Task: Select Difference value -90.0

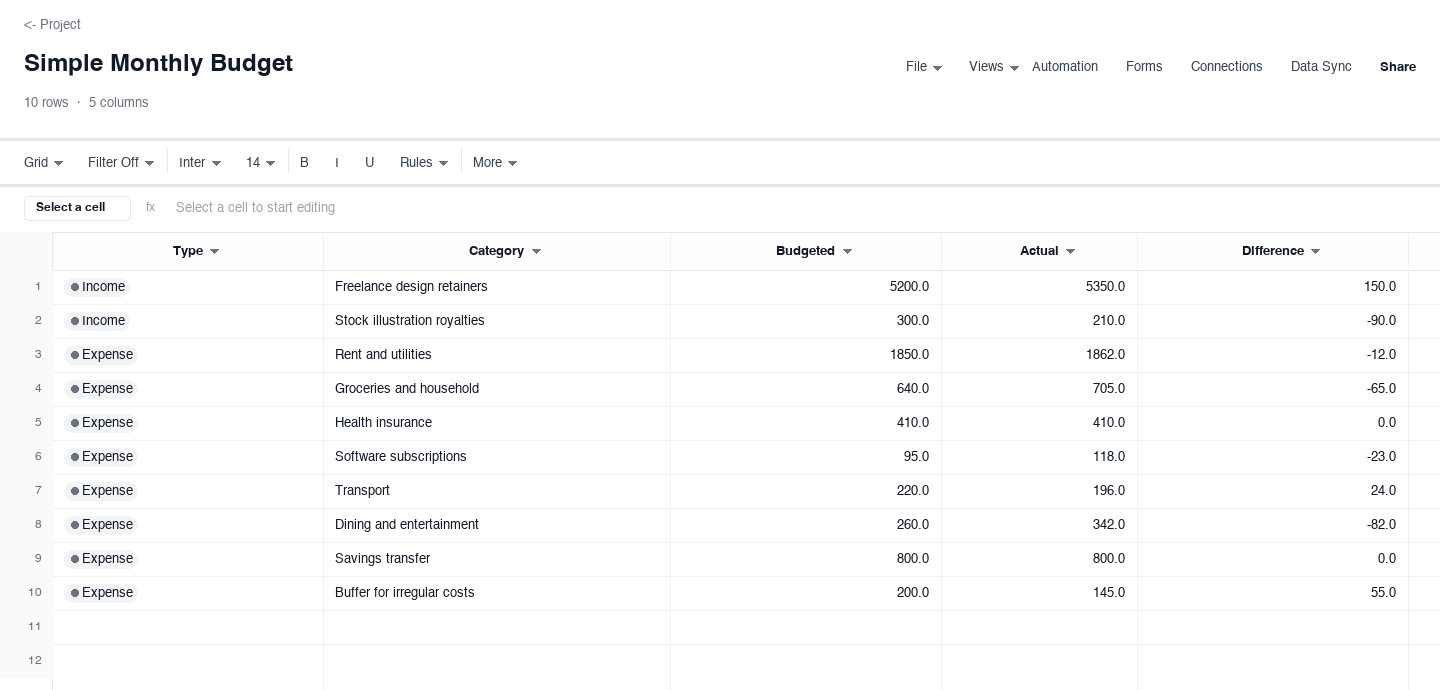Action: tap(1273, 321)
